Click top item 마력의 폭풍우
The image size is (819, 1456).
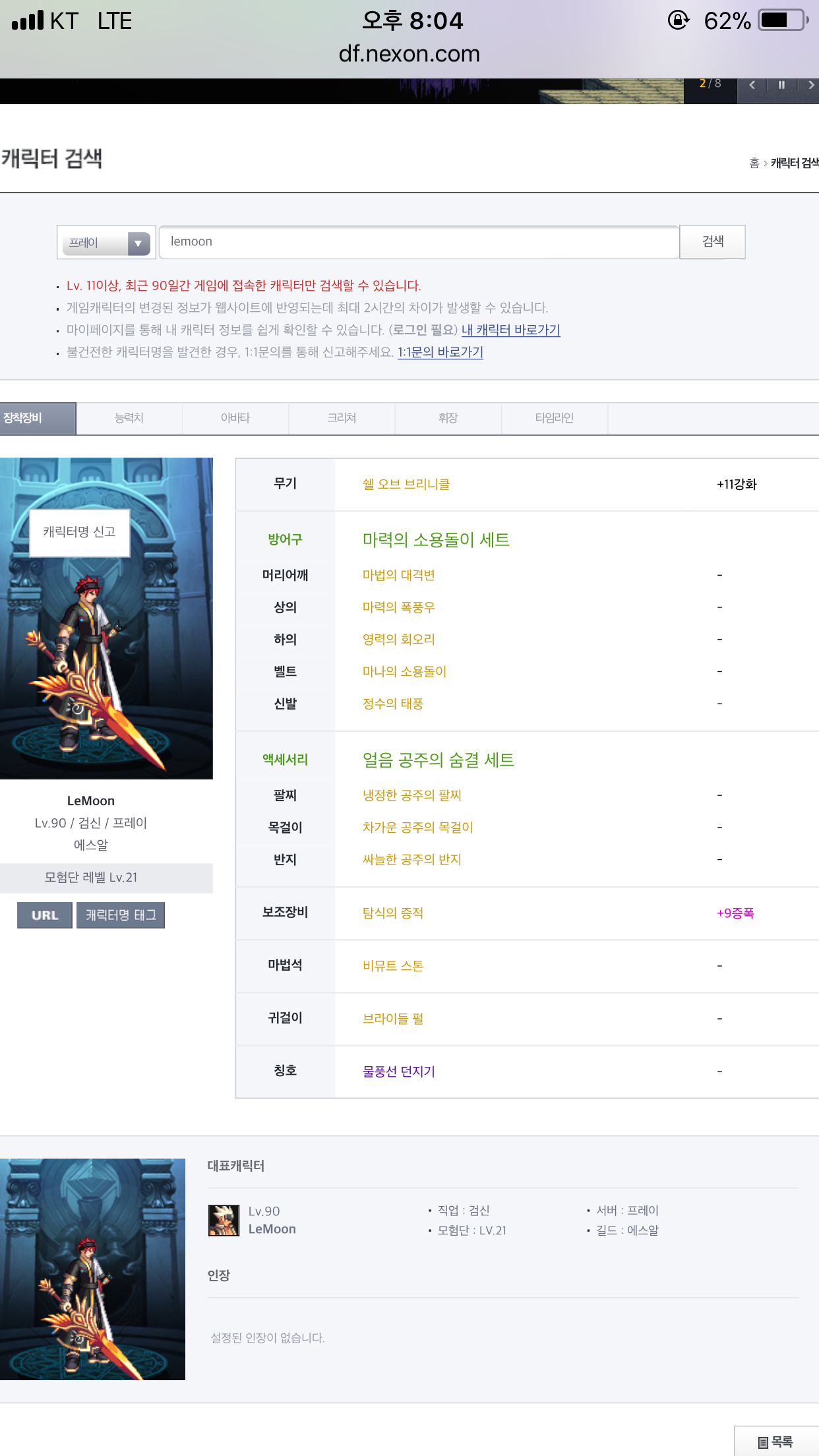coord(399,607)
